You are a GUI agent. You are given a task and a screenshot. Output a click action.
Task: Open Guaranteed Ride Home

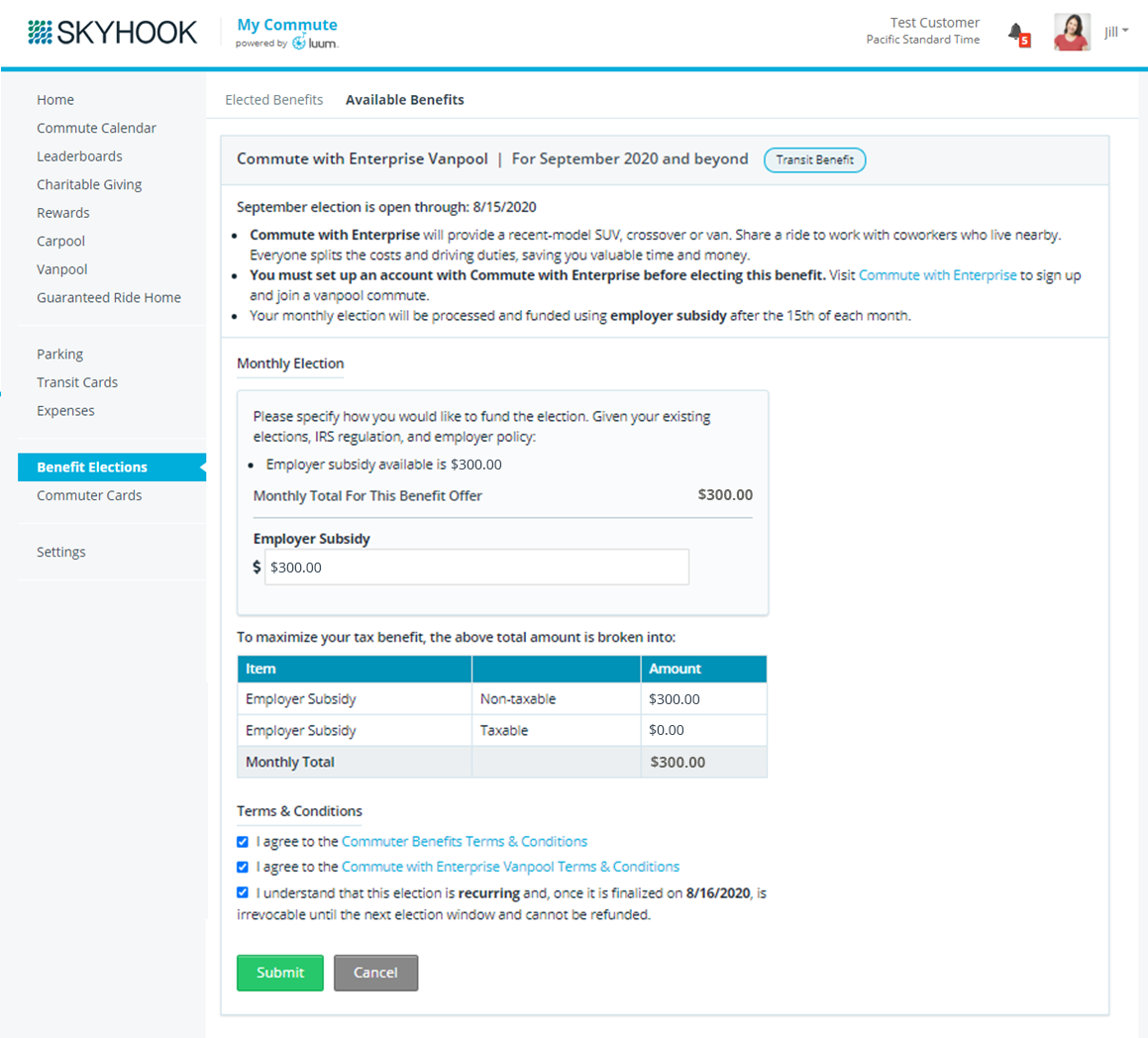[x=109, y=298]
